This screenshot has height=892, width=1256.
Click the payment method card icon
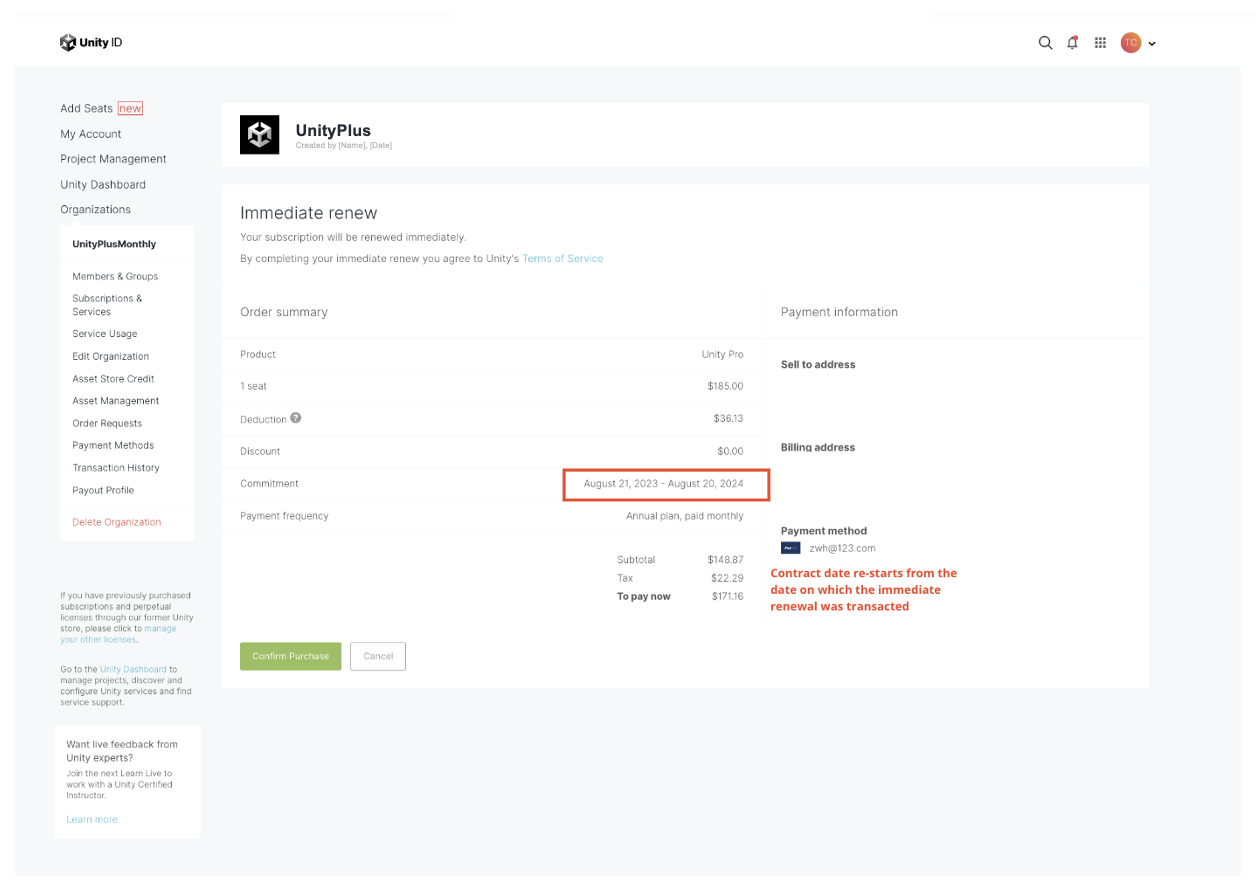tap(790, 548)
